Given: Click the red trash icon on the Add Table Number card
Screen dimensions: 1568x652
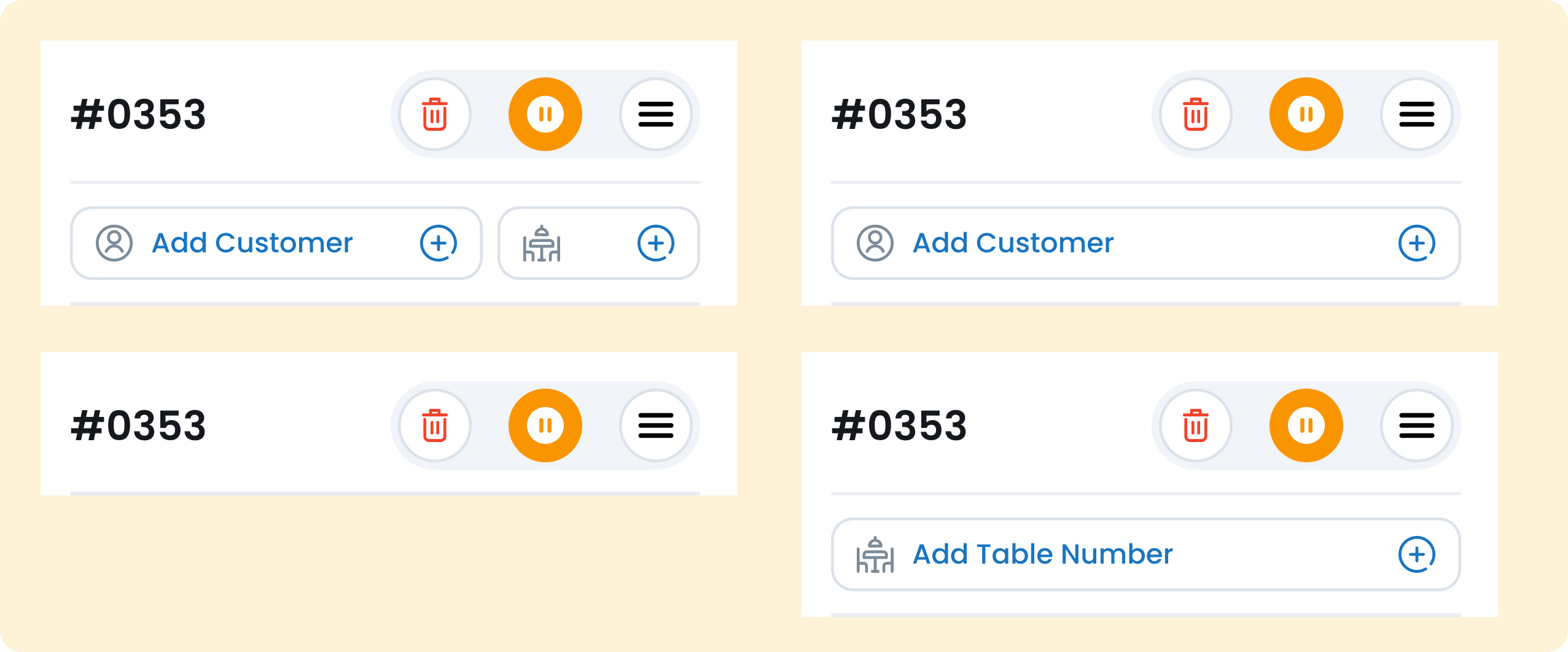Looking at the screenshot, I should pos(1195,425).
